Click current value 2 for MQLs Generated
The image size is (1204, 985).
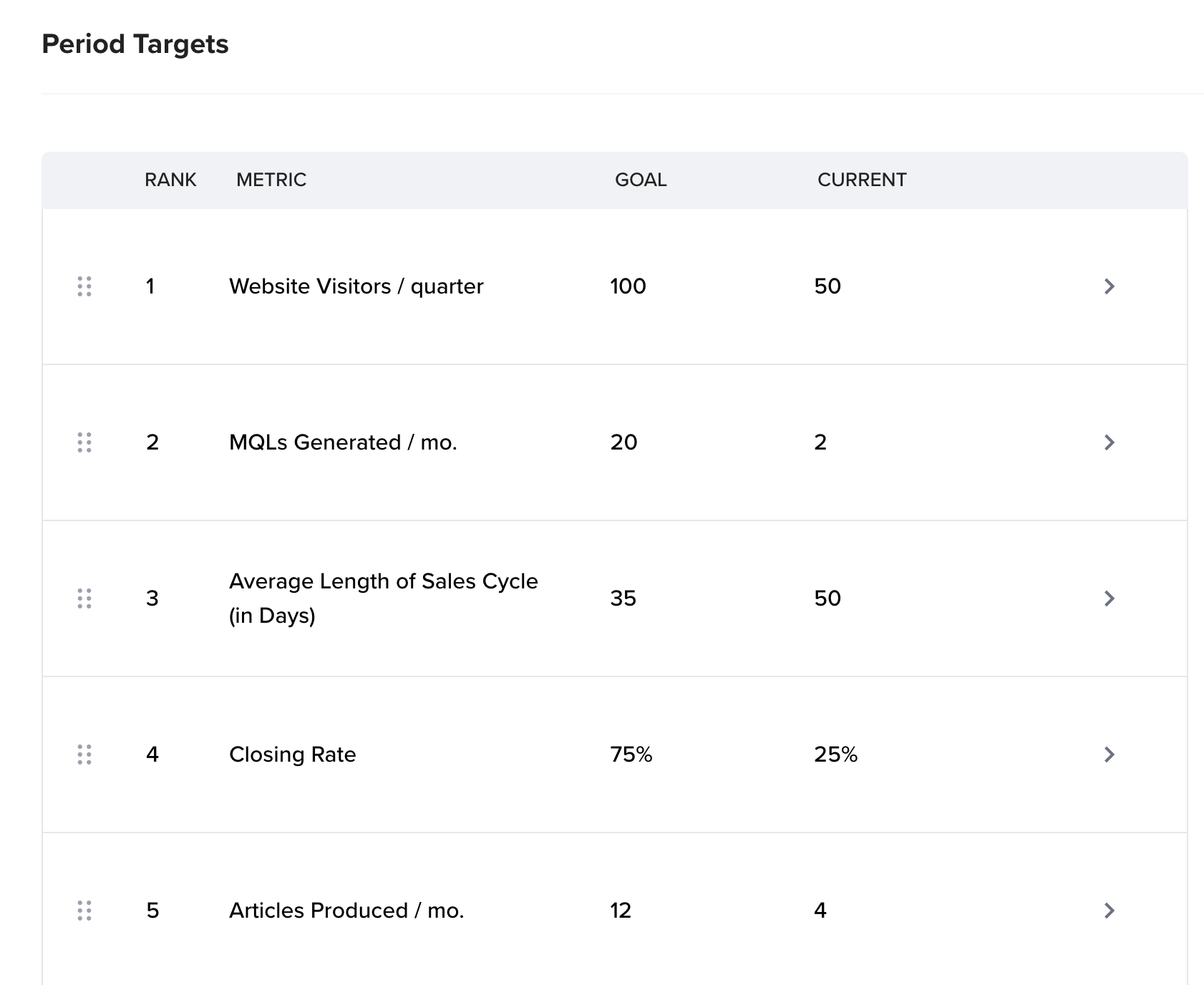(x=820, y=442)
